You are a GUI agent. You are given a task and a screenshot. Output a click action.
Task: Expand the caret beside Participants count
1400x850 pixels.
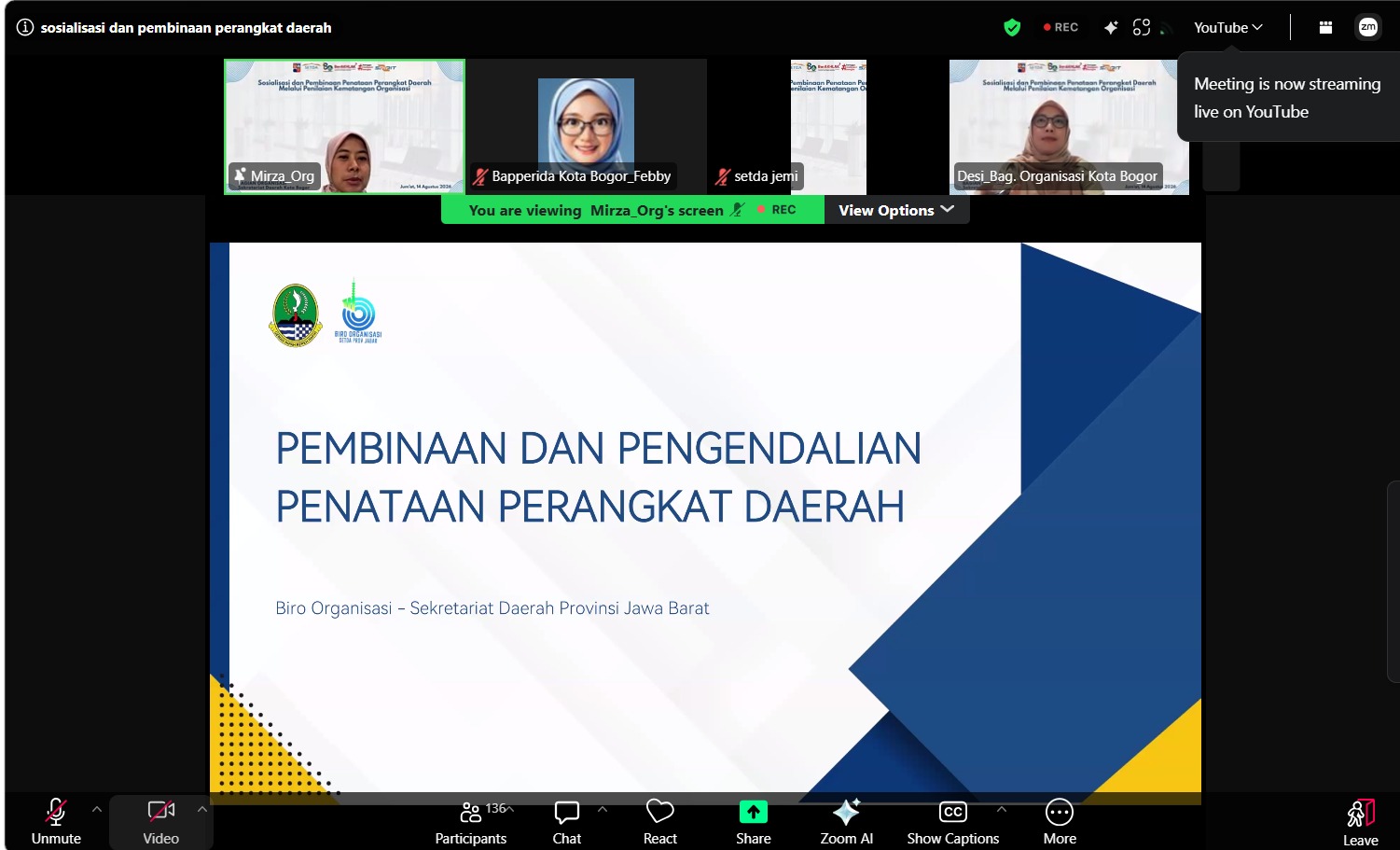tap(510, 809)
